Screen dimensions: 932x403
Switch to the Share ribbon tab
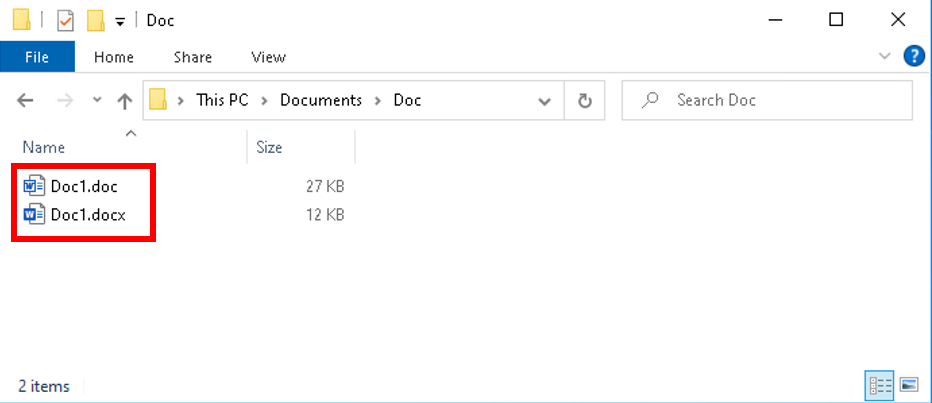point(192,57)
